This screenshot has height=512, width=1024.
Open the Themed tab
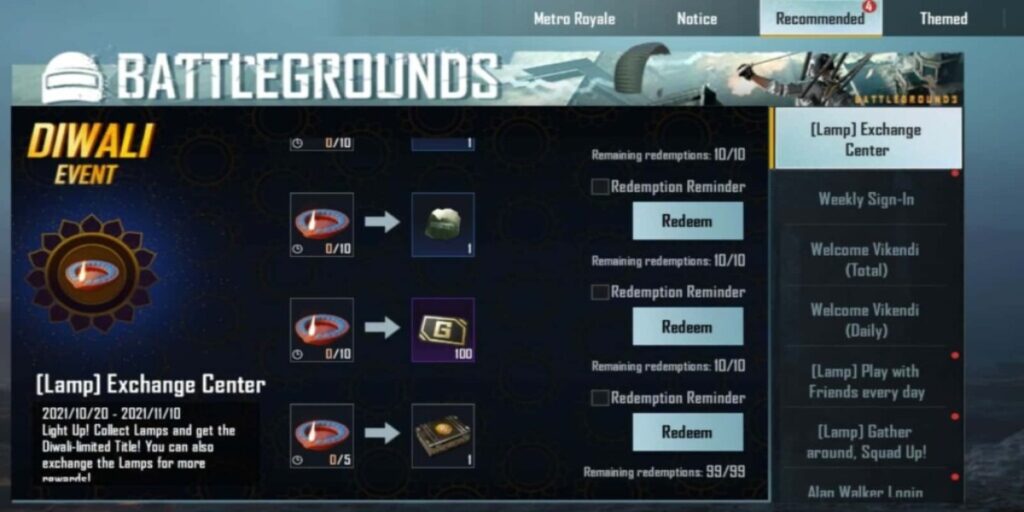click(944, 19)
